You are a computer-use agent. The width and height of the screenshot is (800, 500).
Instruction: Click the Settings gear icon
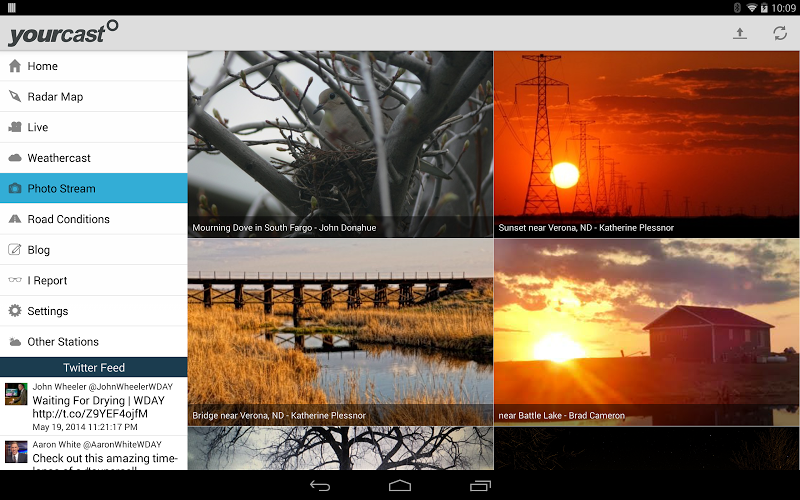pos(15,311)
